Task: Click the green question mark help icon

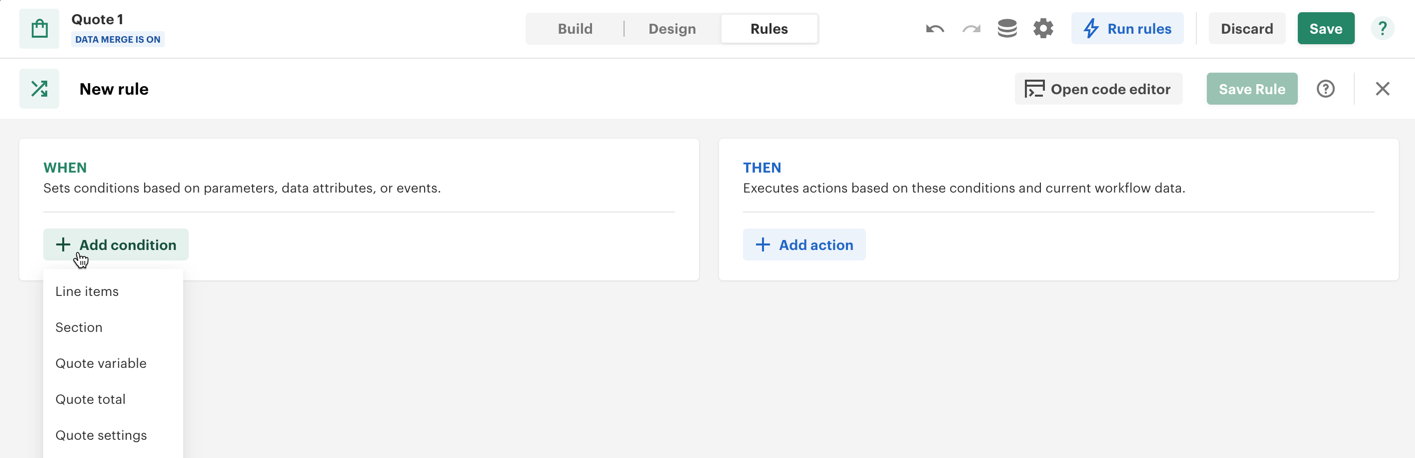Action: tap(1382, 29)
